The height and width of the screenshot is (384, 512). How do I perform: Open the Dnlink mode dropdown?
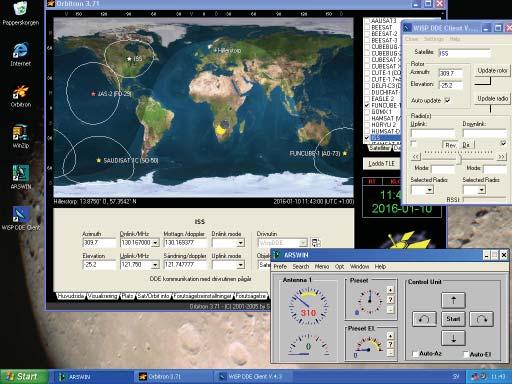point(240,243)
